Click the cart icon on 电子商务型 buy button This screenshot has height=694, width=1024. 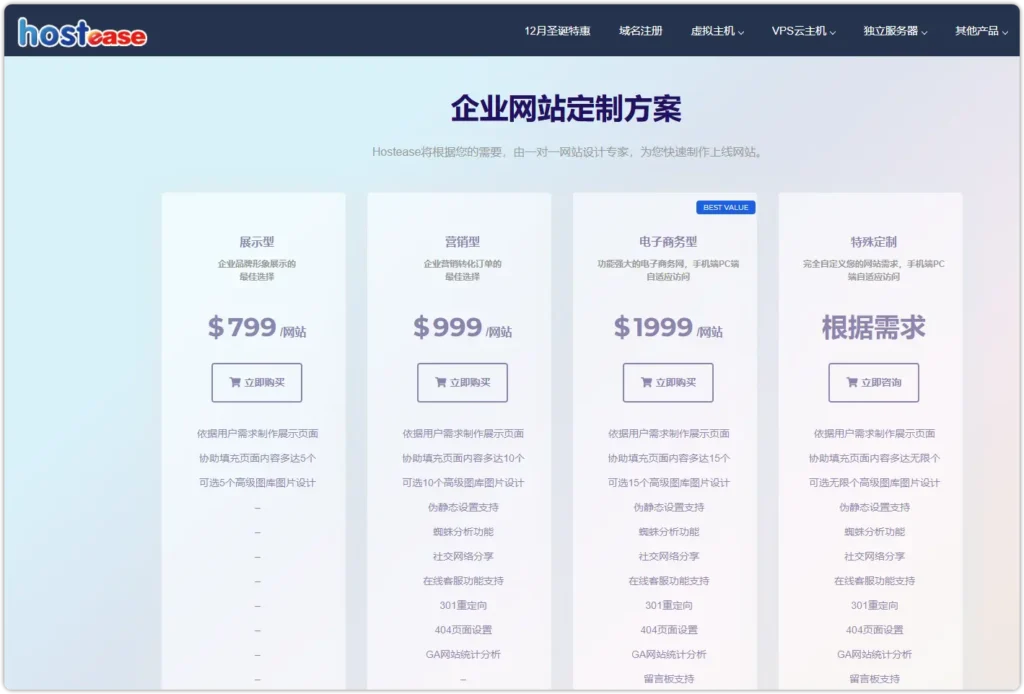(x=644, y=382)
